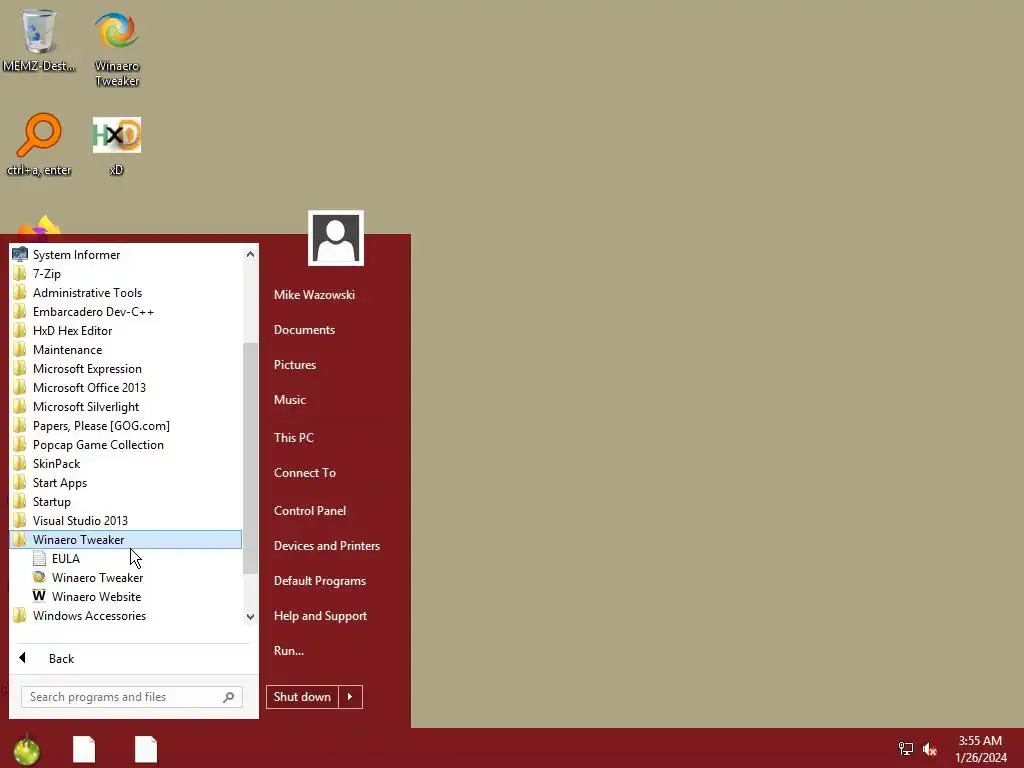The height and width of the screenshot is (768, 1024).
Task: Open Mike Wazowski user folder
Action: [x=314, y=295]
